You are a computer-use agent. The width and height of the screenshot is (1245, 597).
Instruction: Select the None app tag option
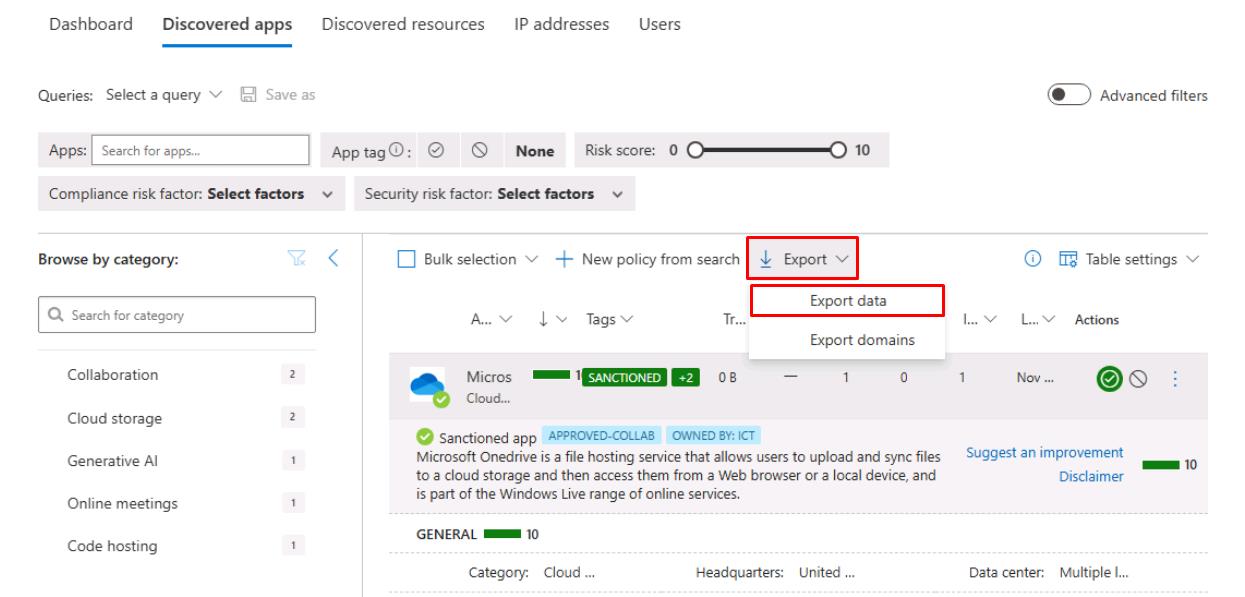pos(535,150)
